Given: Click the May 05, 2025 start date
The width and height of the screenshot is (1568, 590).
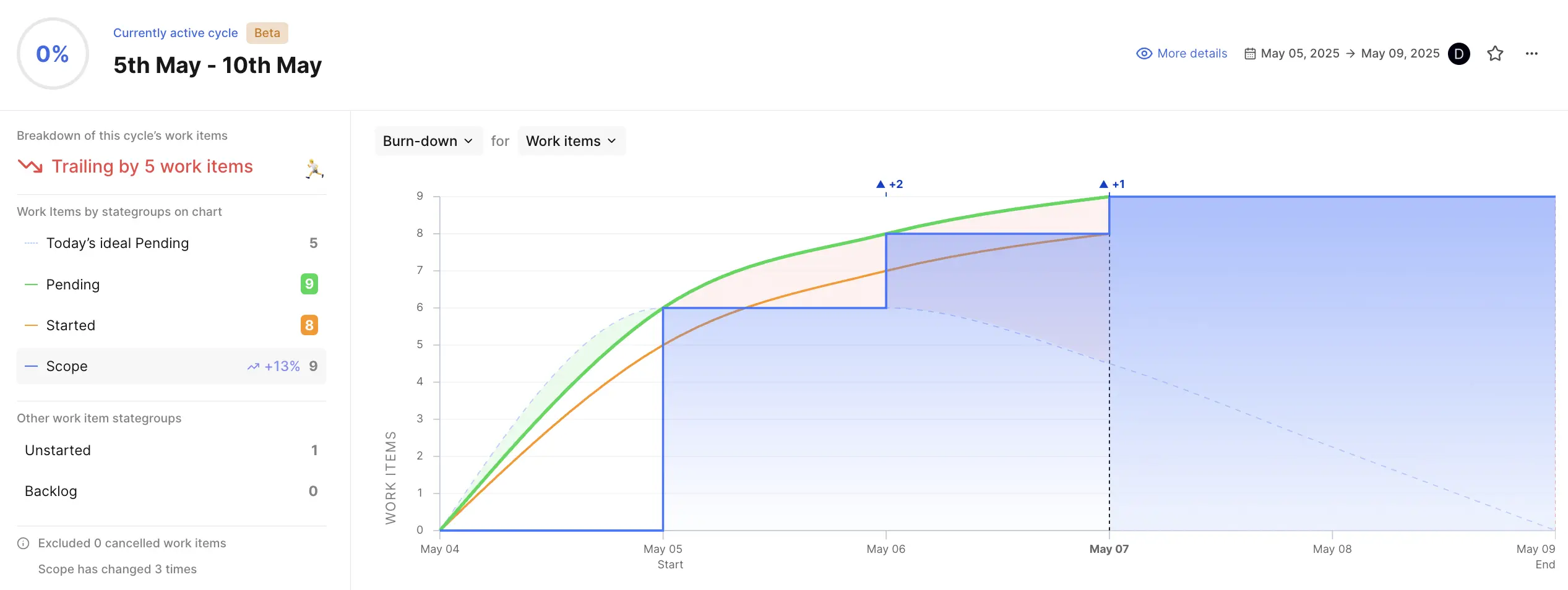Looking at the screenshot, I should click(x=1299, y=54).
